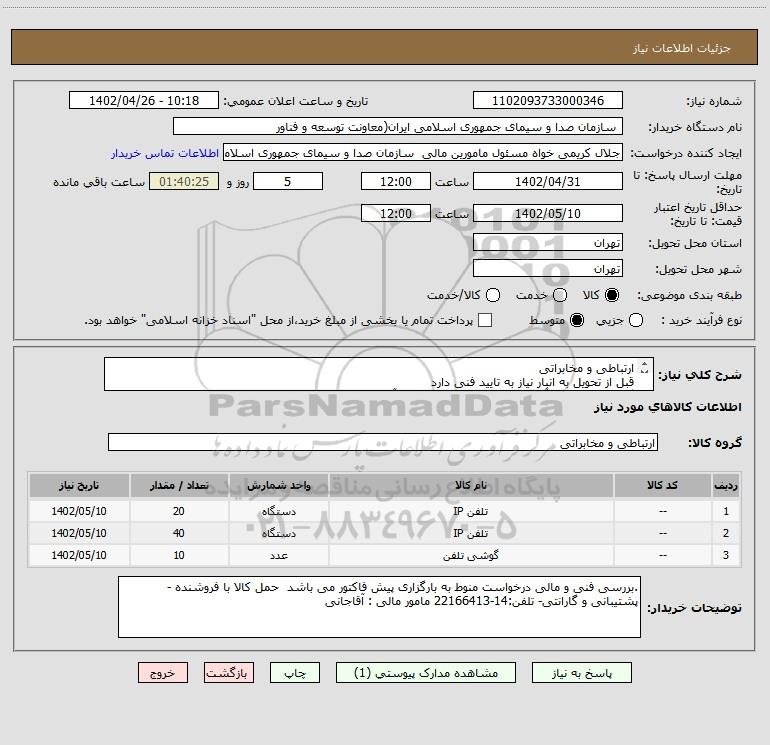Select the خدمت radio button

tap(560, 295)
